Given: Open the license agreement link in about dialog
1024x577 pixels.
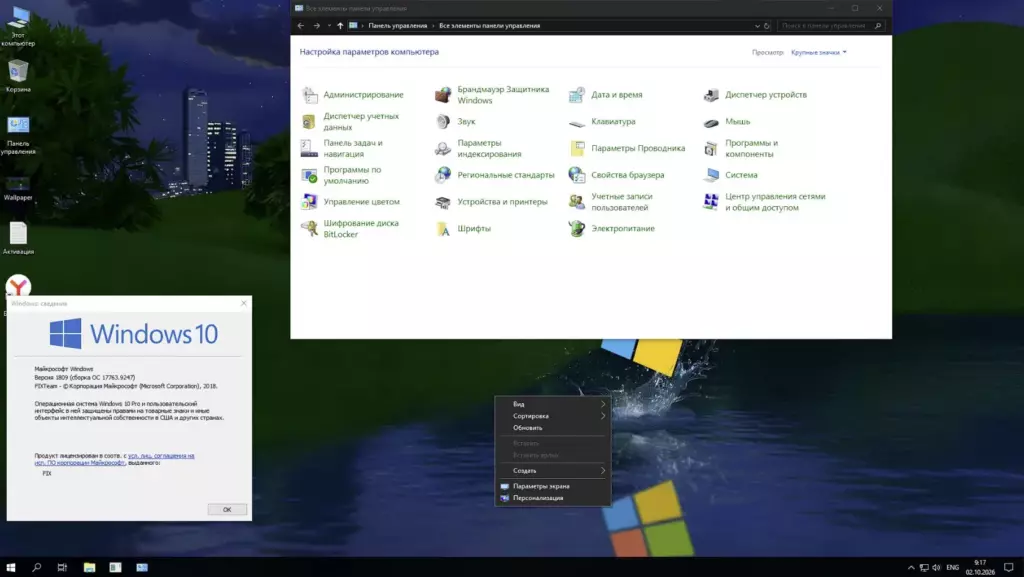Looking at the screenshot, I should [115, 459].
